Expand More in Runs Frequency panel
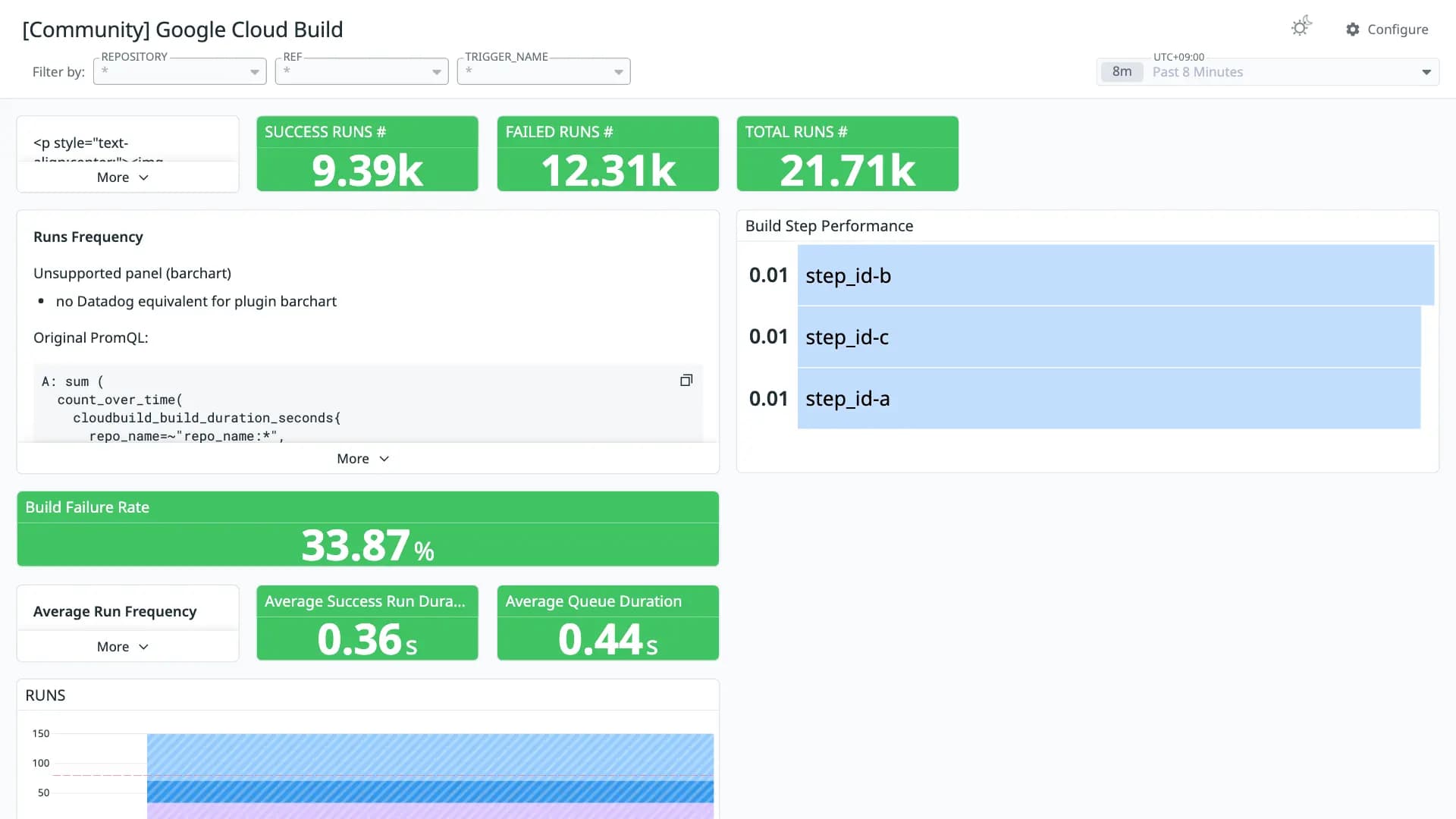 pyautogui.click(x=363, y=459)
